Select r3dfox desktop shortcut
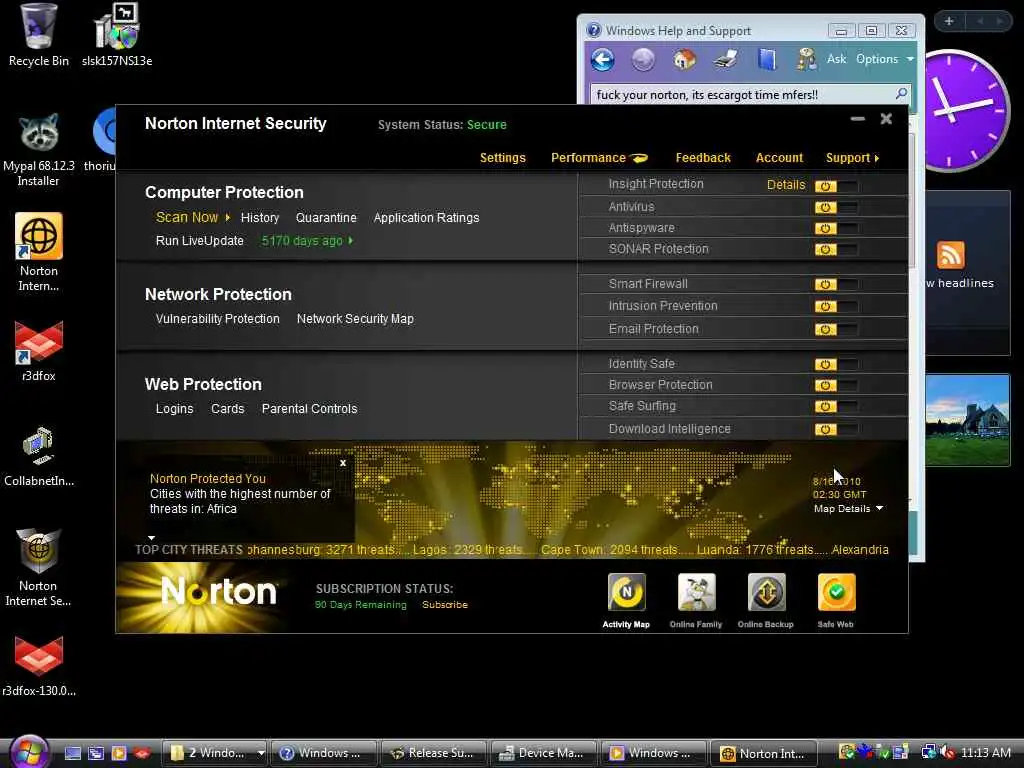This screenshot has height=768, width=1024. click(39, 351)
